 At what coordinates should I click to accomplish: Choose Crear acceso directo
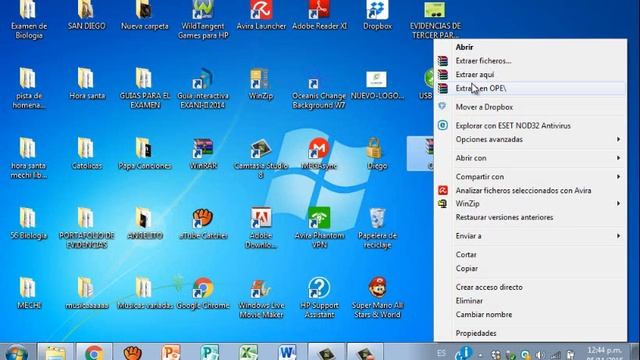[x=531, y=287]
